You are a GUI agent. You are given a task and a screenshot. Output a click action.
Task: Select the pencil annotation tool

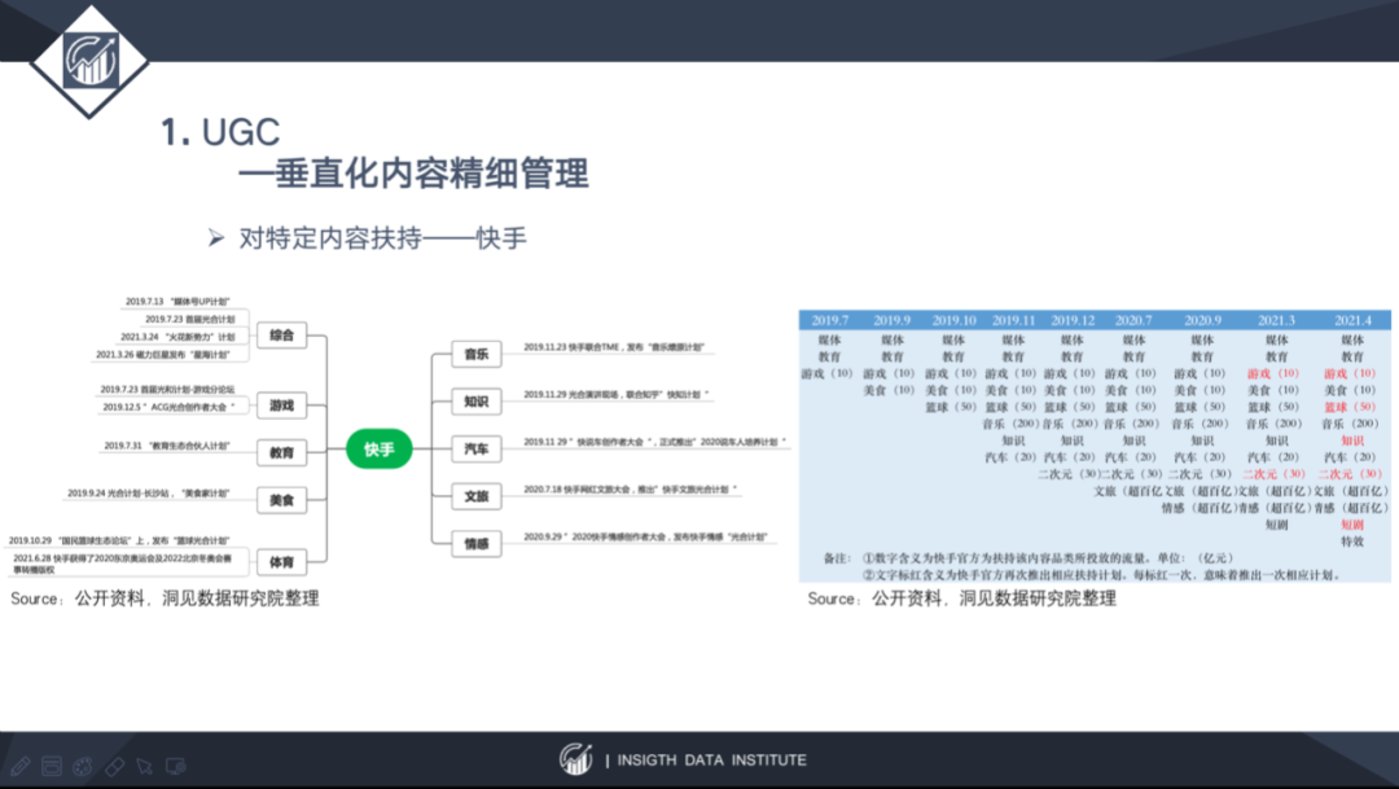click(20, 766)
